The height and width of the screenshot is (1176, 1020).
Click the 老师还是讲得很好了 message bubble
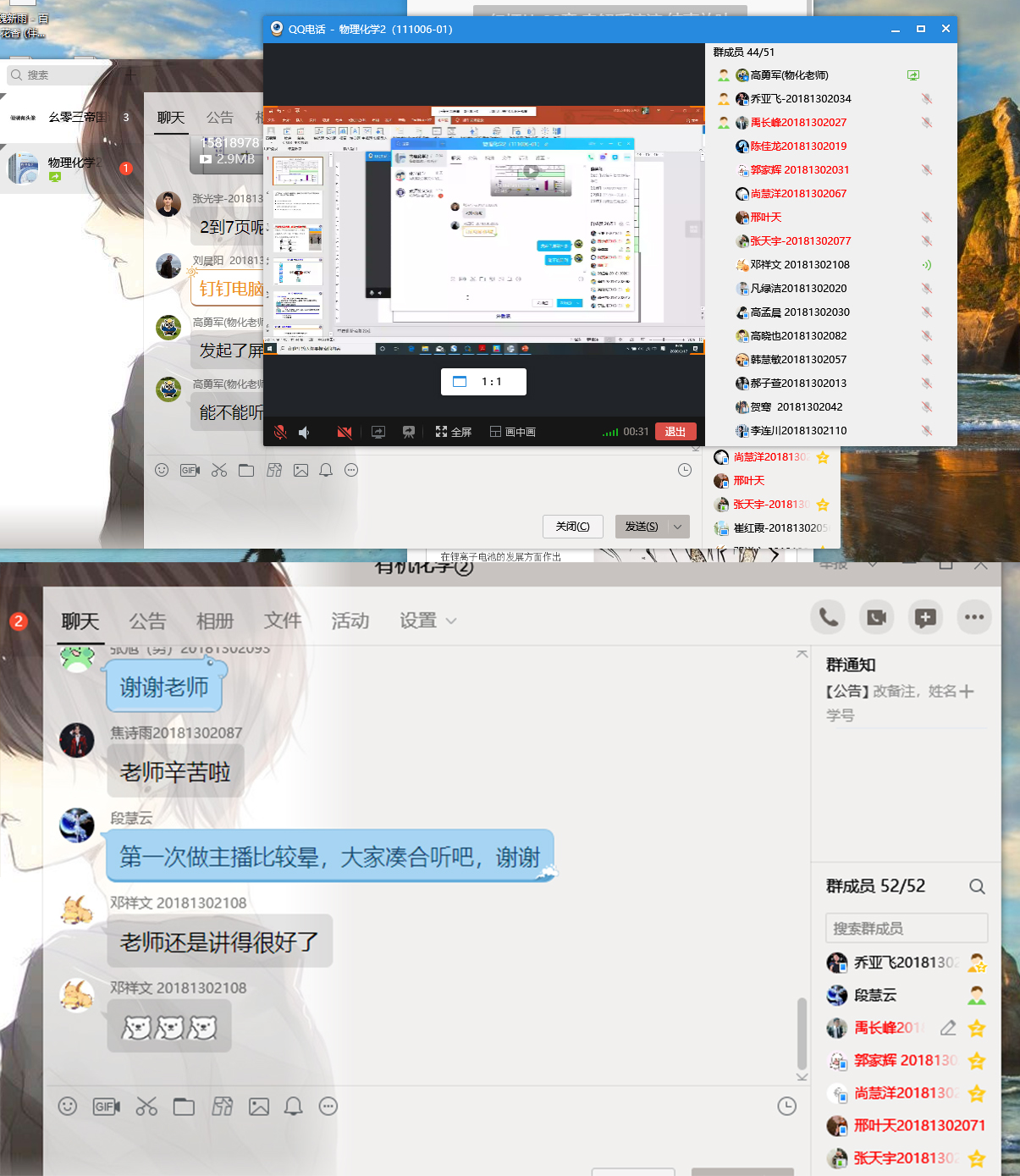click(219, 941)
